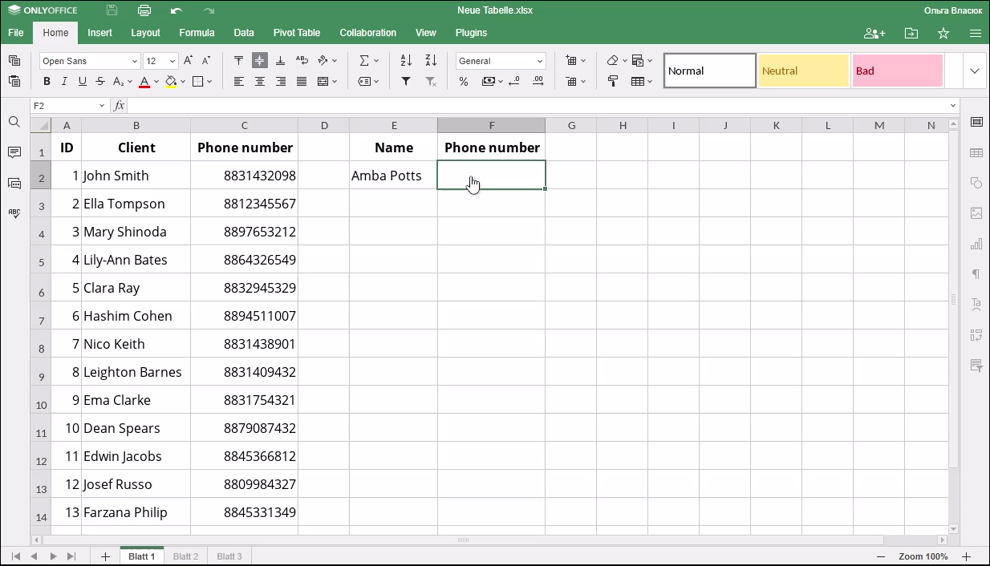Viewport: 990px width, 566px height.
Task: Switch to the Pivot Table tab
Action: click(297, 33)
